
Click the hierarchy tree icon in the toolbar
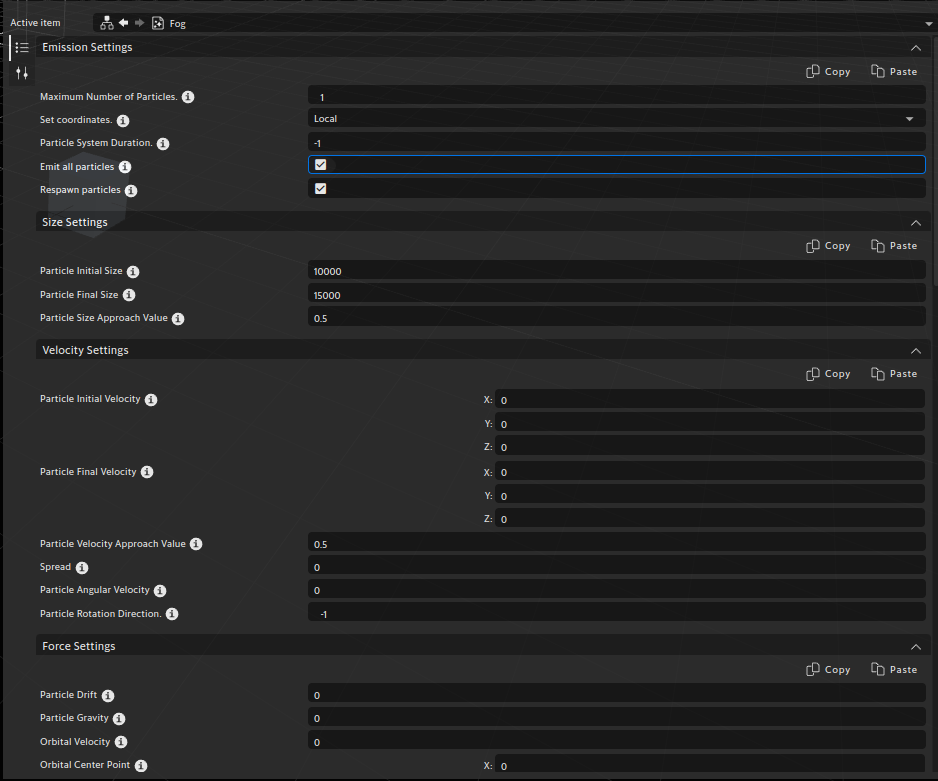point(107,22)
